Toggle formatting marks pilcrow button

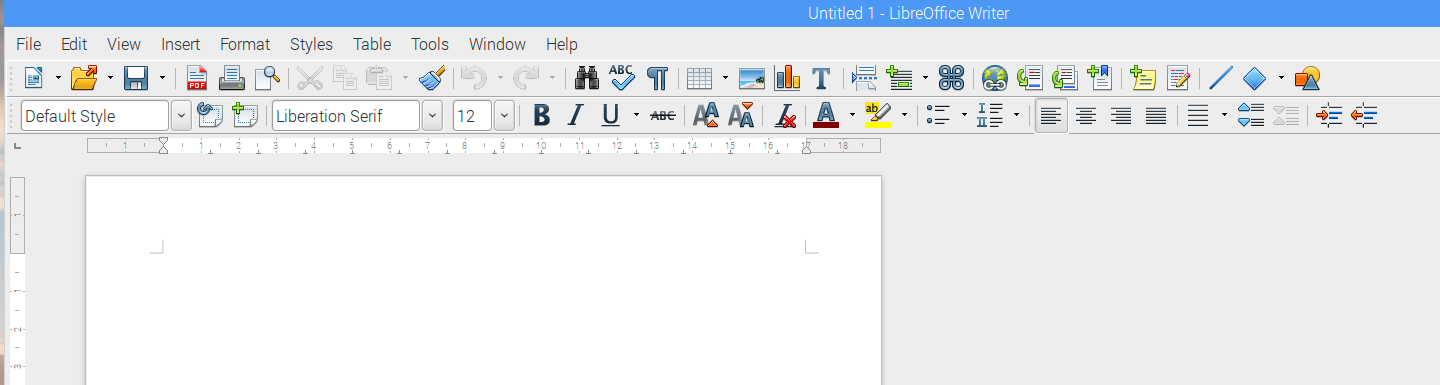657,78
